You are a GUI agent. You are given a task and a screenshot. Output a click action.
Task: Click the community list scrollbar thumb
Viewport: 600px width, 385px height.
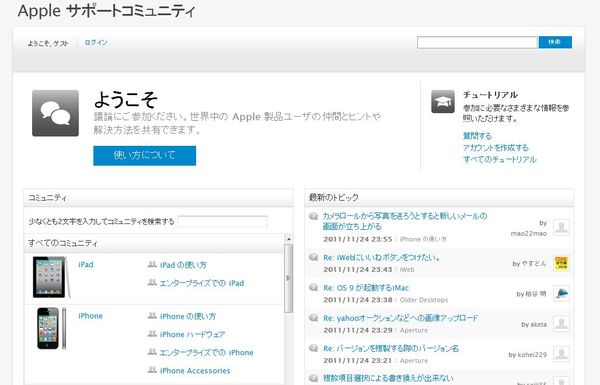(x=289, y=278)
